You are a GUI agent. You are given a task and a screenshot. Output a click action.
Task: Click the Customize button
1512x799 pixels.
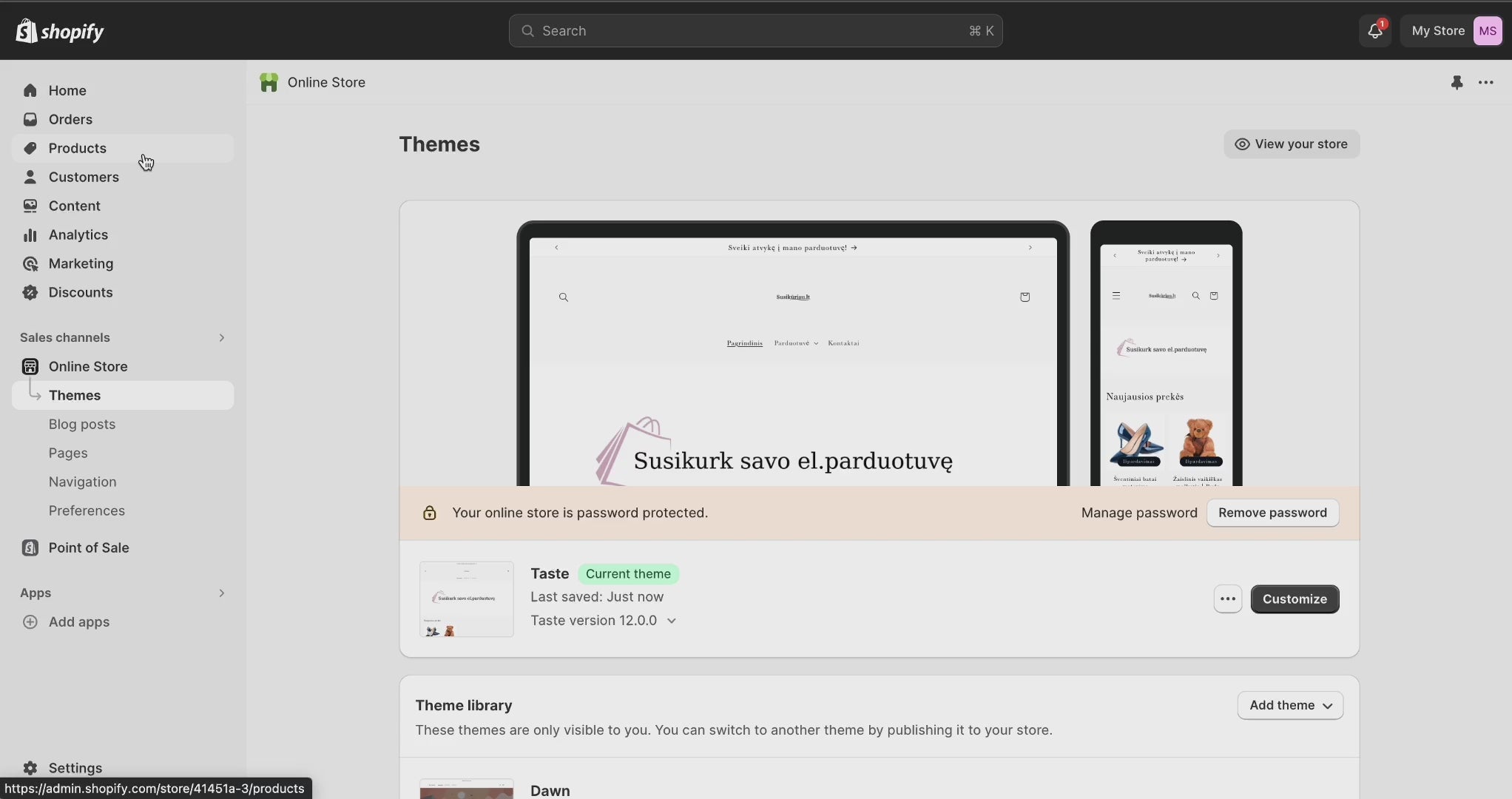(1294, 599)
